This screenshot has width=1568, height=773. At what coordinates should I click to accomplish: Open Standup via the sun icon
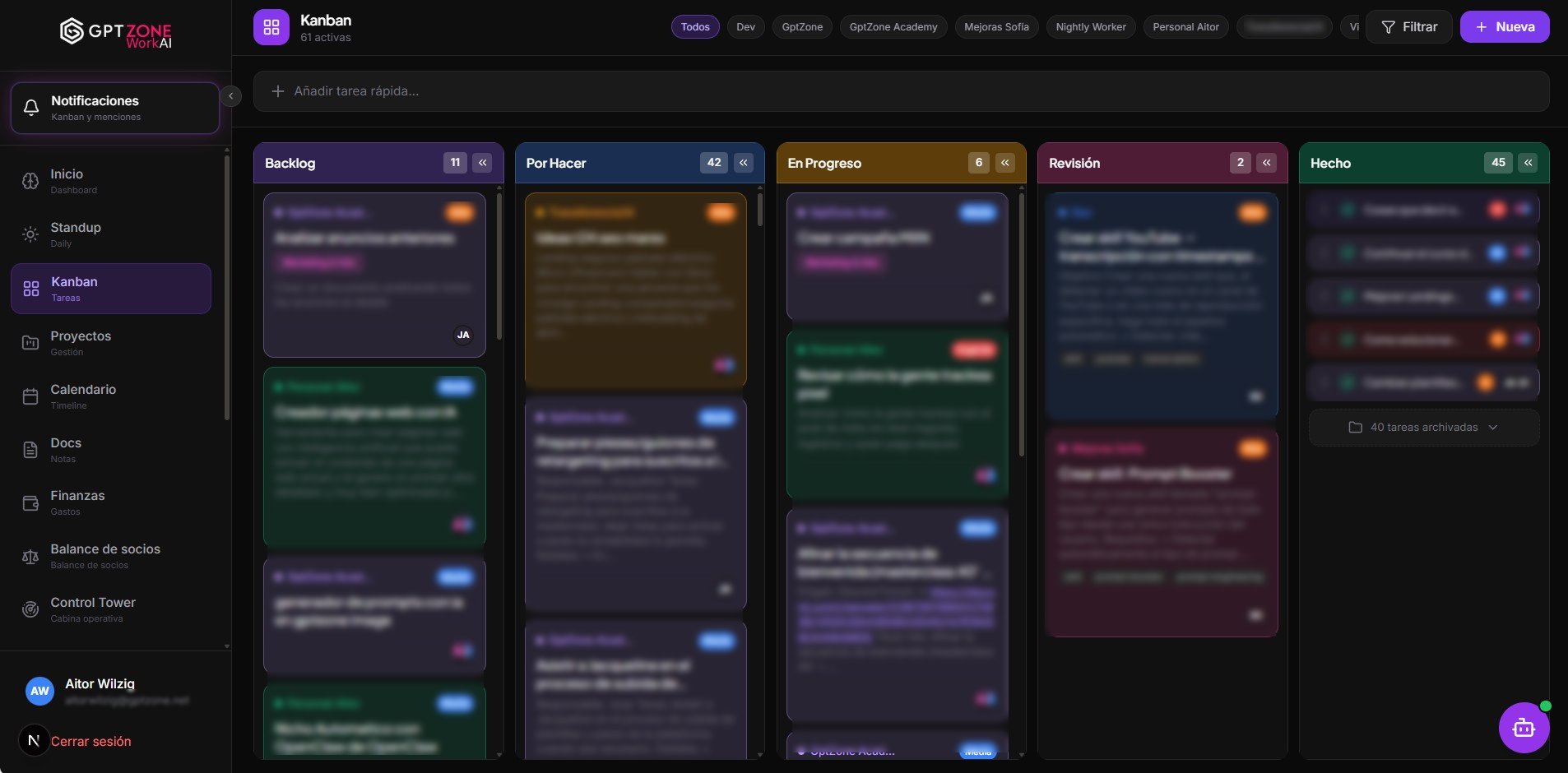coord(30,234)
